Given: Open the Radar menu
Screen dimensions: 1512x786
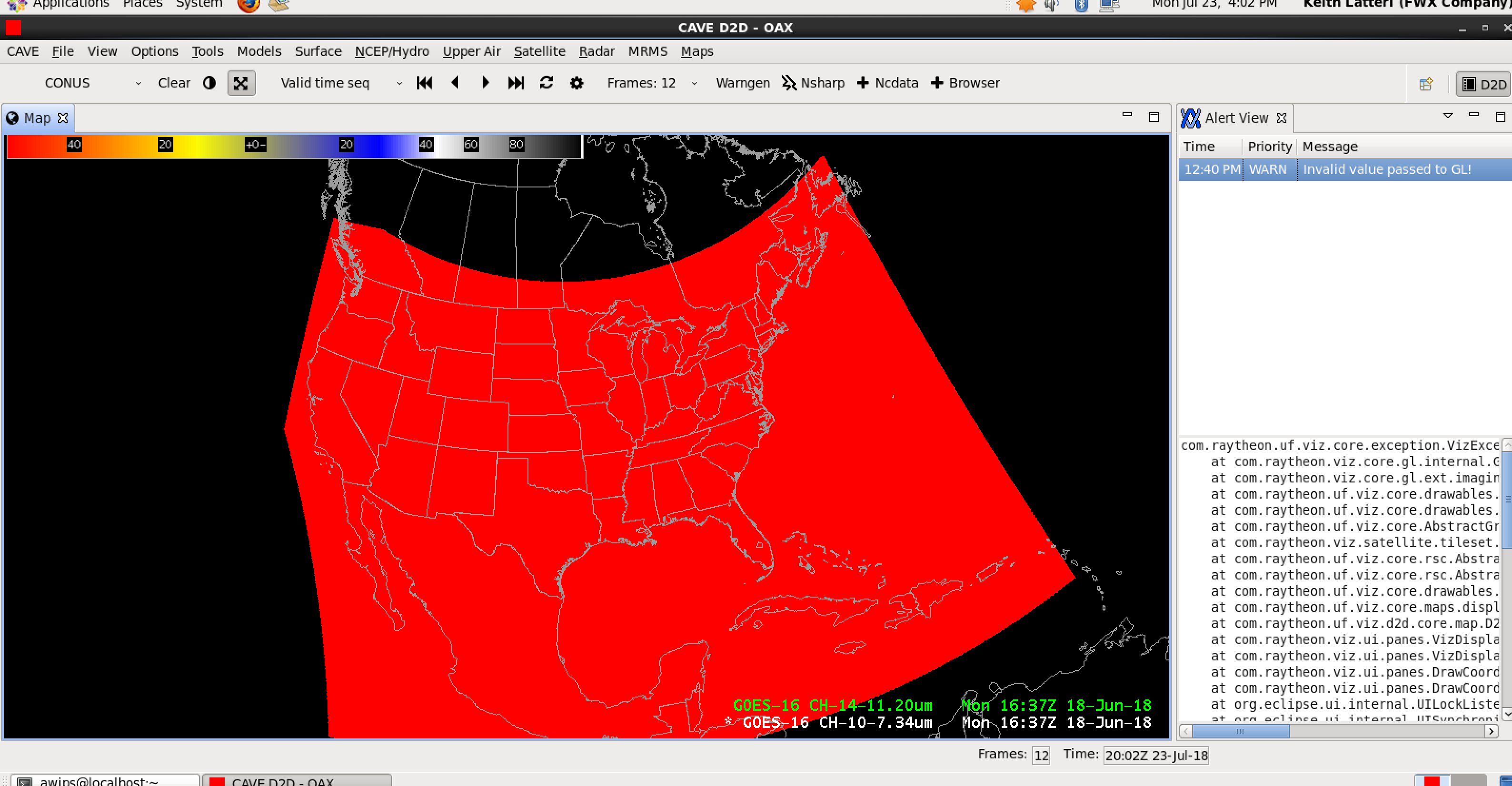Looking at the screenshot, I should pos(597,51).
